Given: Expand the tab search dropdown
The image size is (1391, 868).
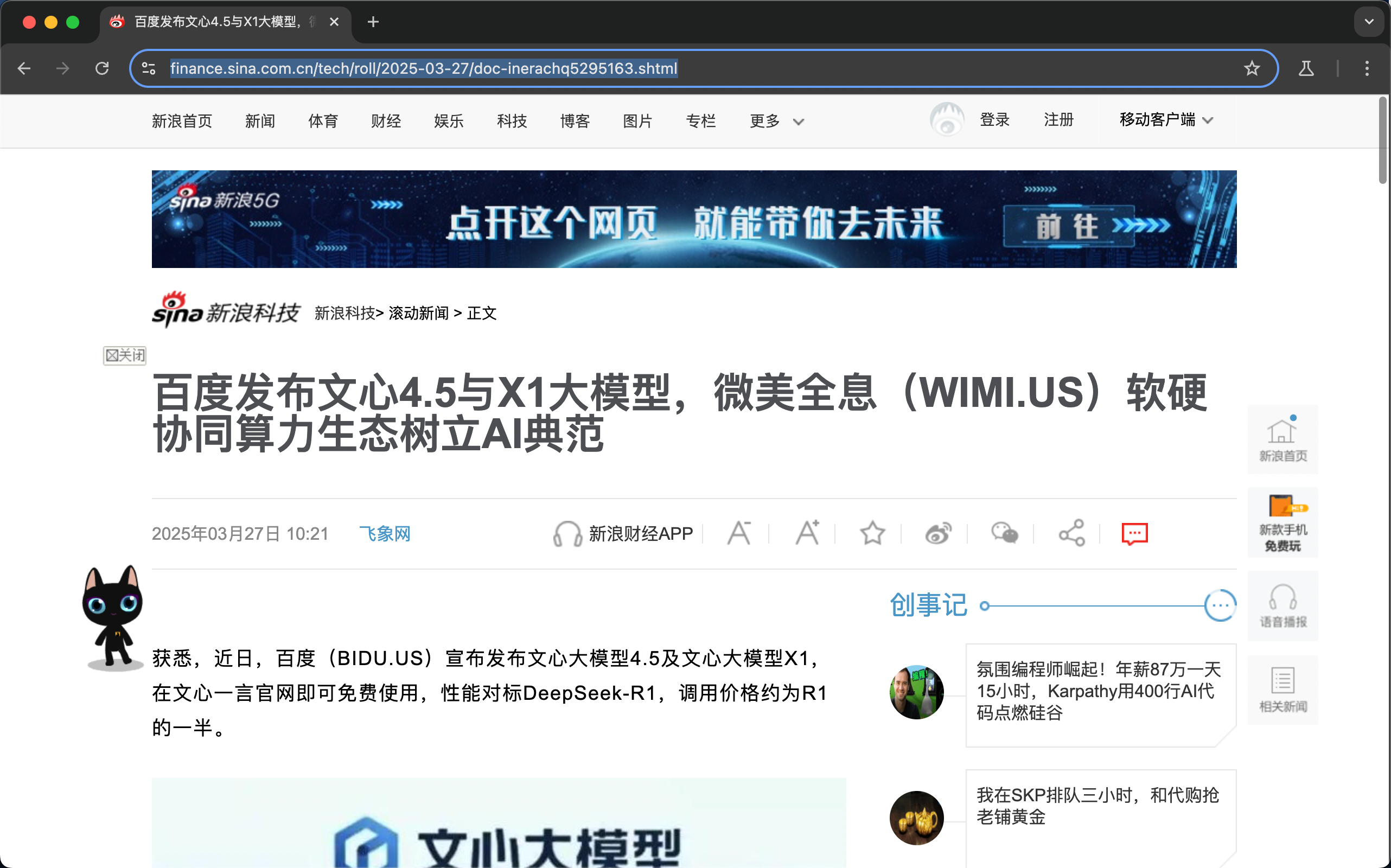Looking at the screenshot, I should click(1369, 22).
